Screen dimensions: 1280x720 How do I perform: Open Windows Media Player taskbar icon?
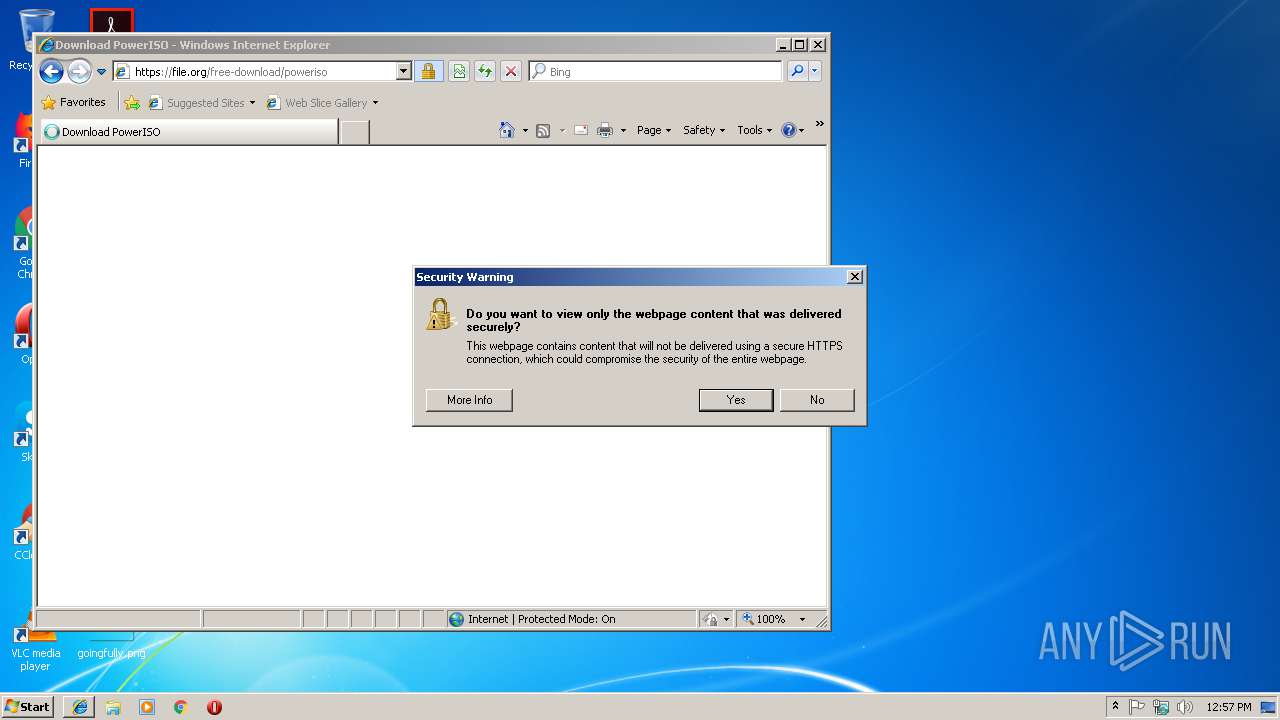click(147, 707)
